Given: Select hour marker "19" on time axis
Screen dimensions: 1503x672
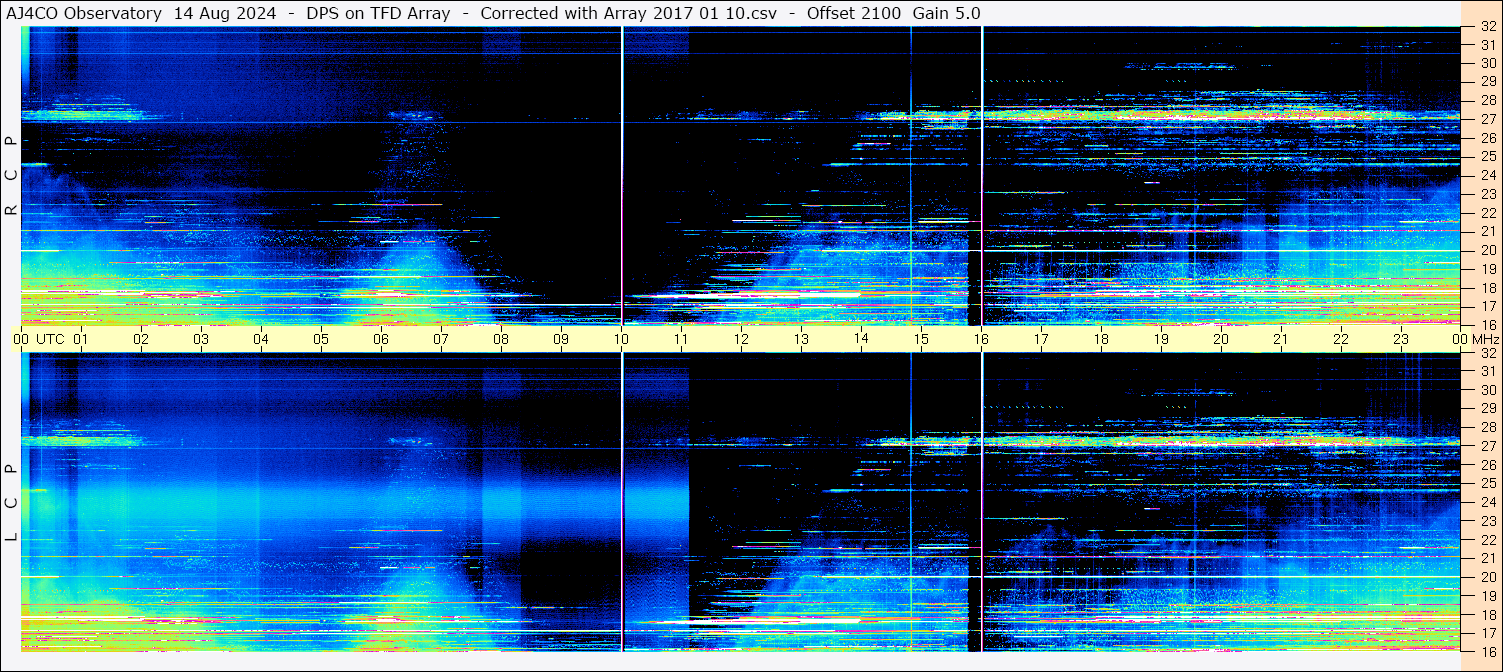Looking at the screenshot, I should [1161, 339].
